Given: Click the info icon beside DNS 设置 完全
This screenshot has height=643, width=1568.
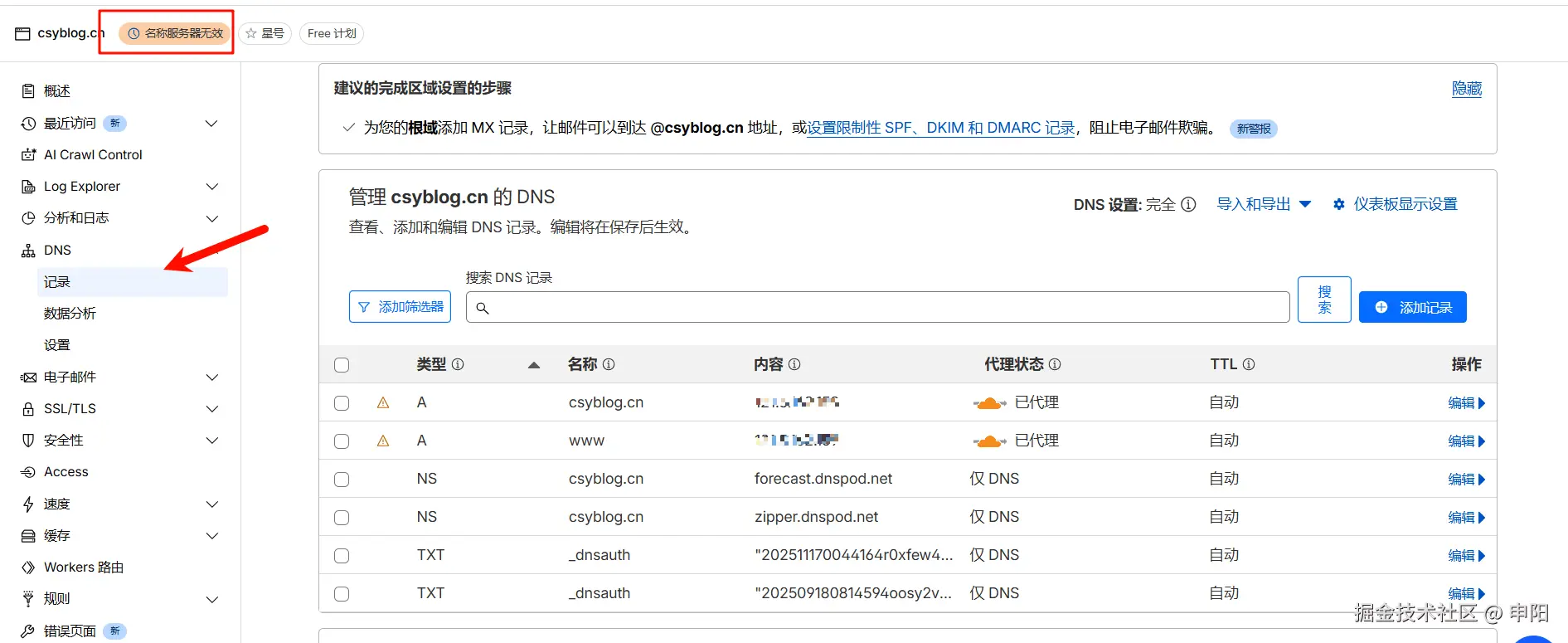Looking at the screenshot, I should (1188, 204).
